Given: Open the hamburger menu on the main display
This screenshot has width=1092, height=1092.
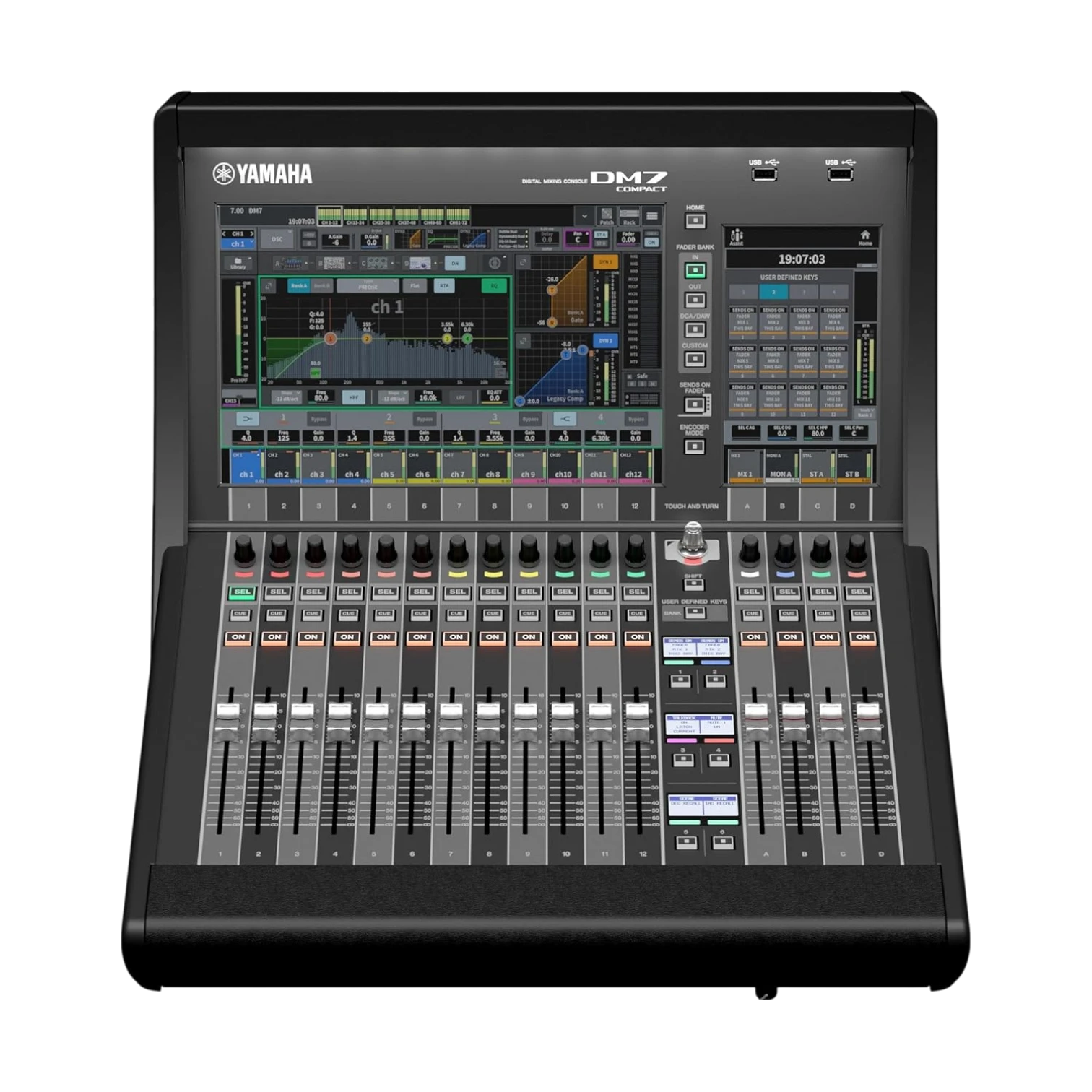Looking at the screenshot, I should [x=652, y=216].
